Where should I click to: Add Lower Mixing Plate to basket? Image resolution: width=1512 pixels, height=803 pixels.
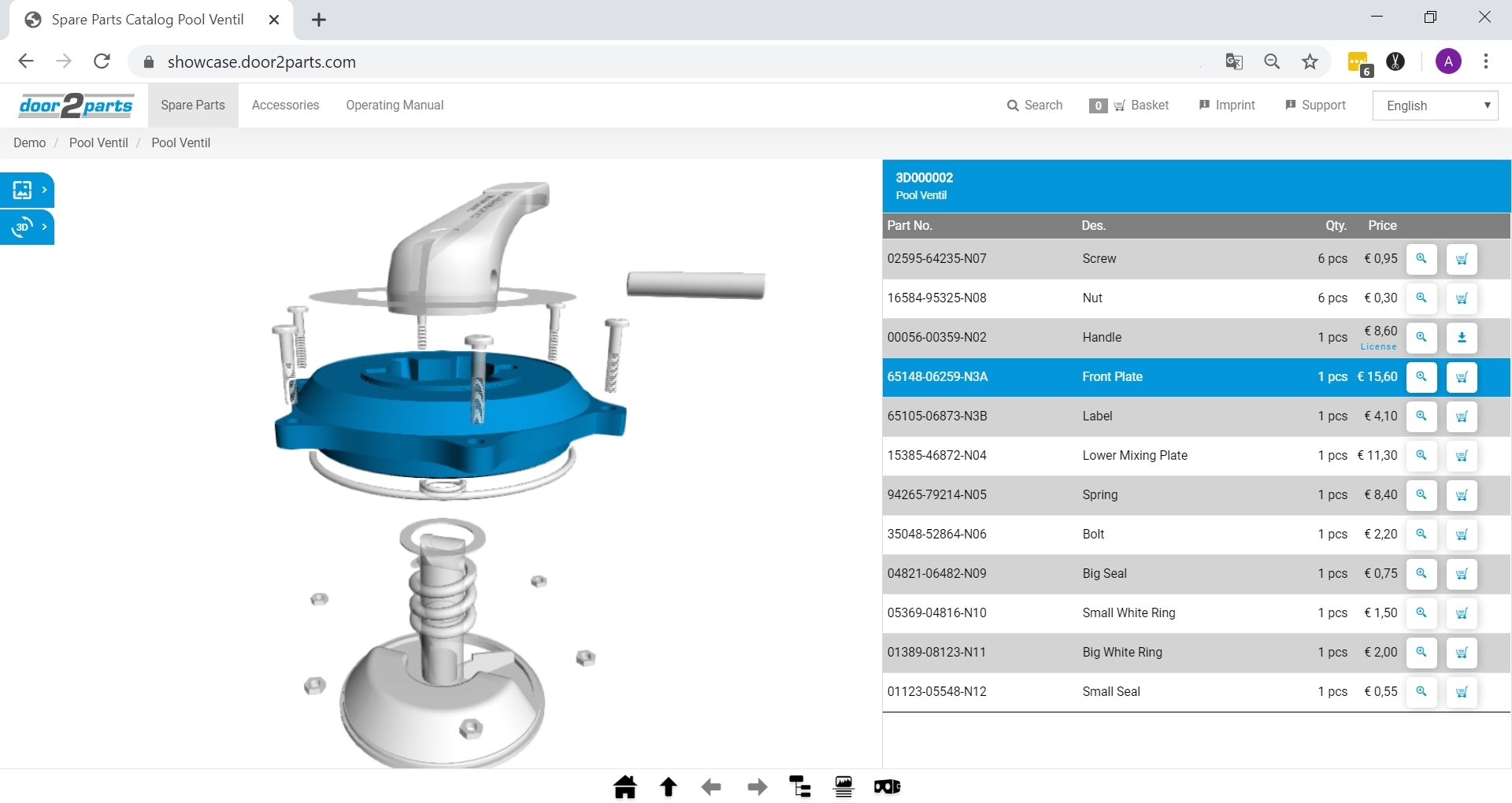click(1462, 456)
